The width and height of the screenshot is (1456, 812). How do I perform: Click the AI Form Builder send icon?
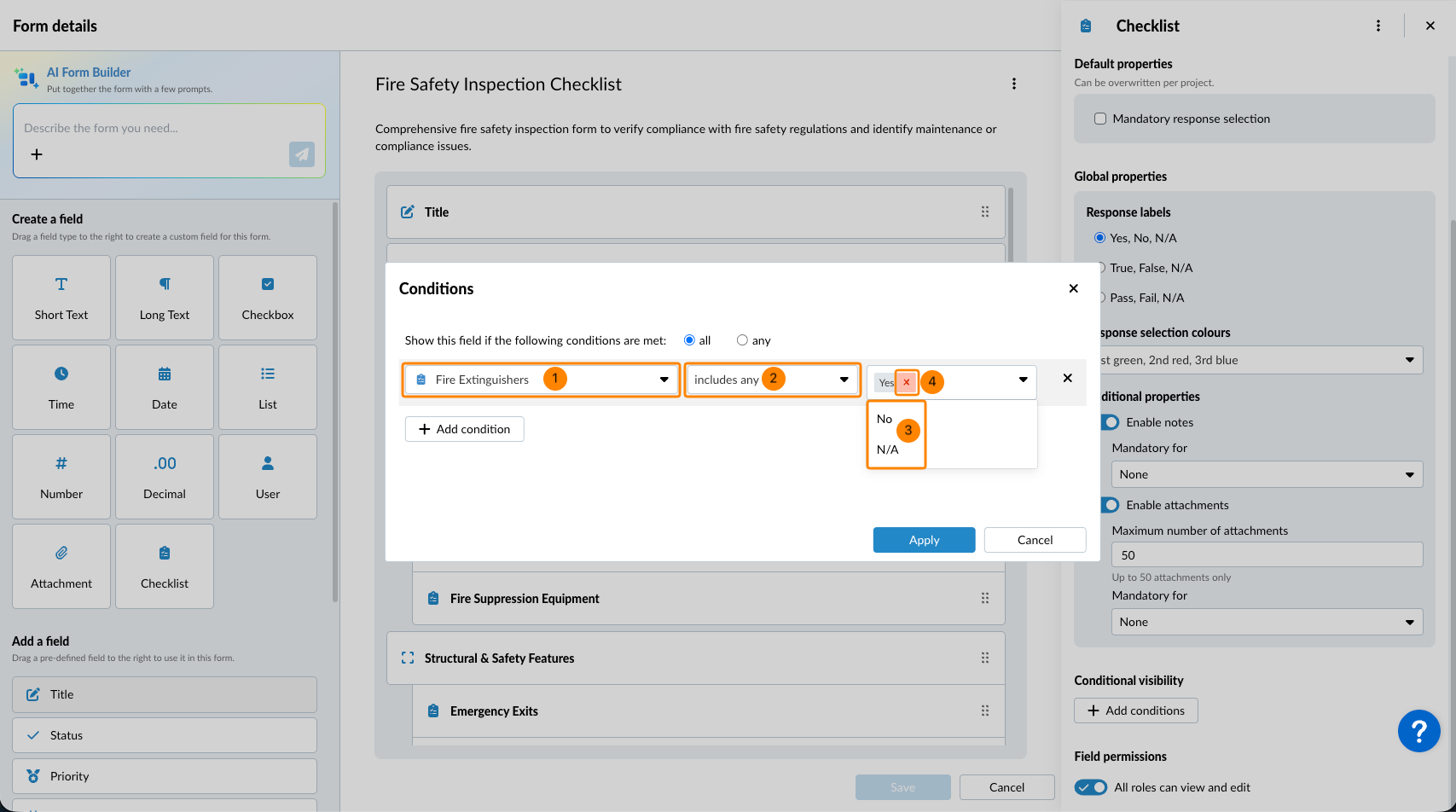(x=302, y=154)
